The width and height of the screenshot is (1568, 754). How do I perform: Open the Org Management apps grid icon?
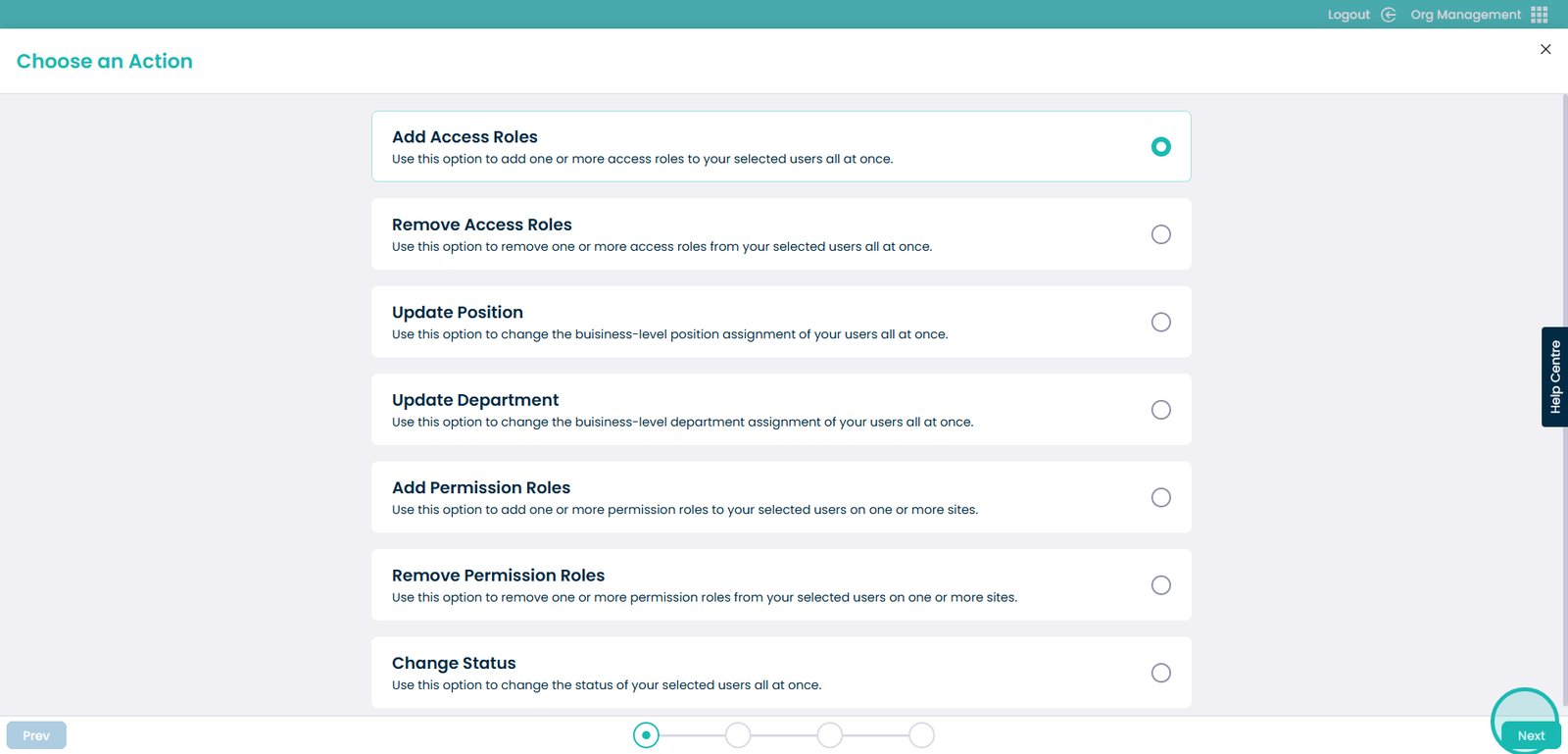click(x=1540, y=15)
